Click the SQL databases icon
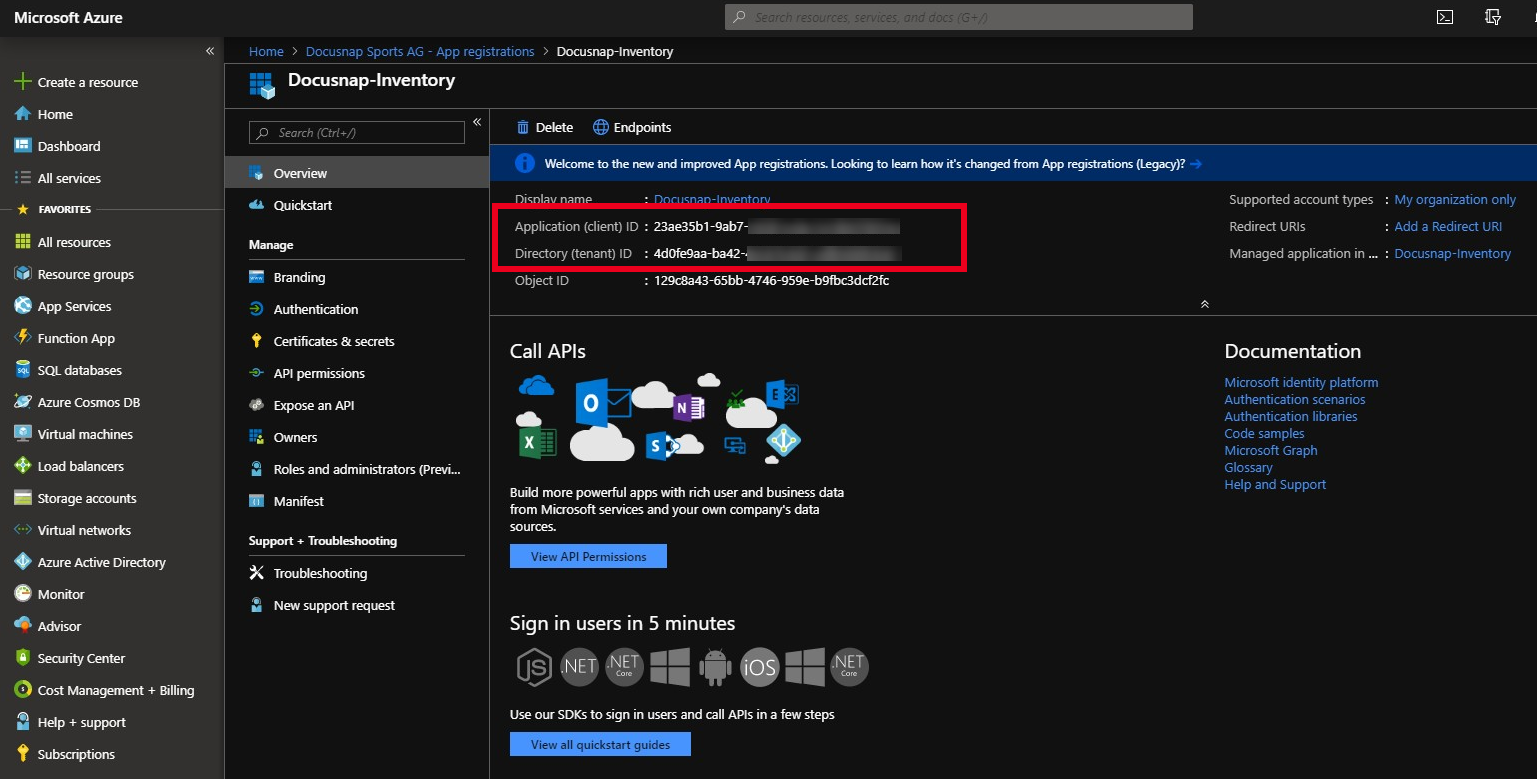1537x779 pixels. click(22, 370)
